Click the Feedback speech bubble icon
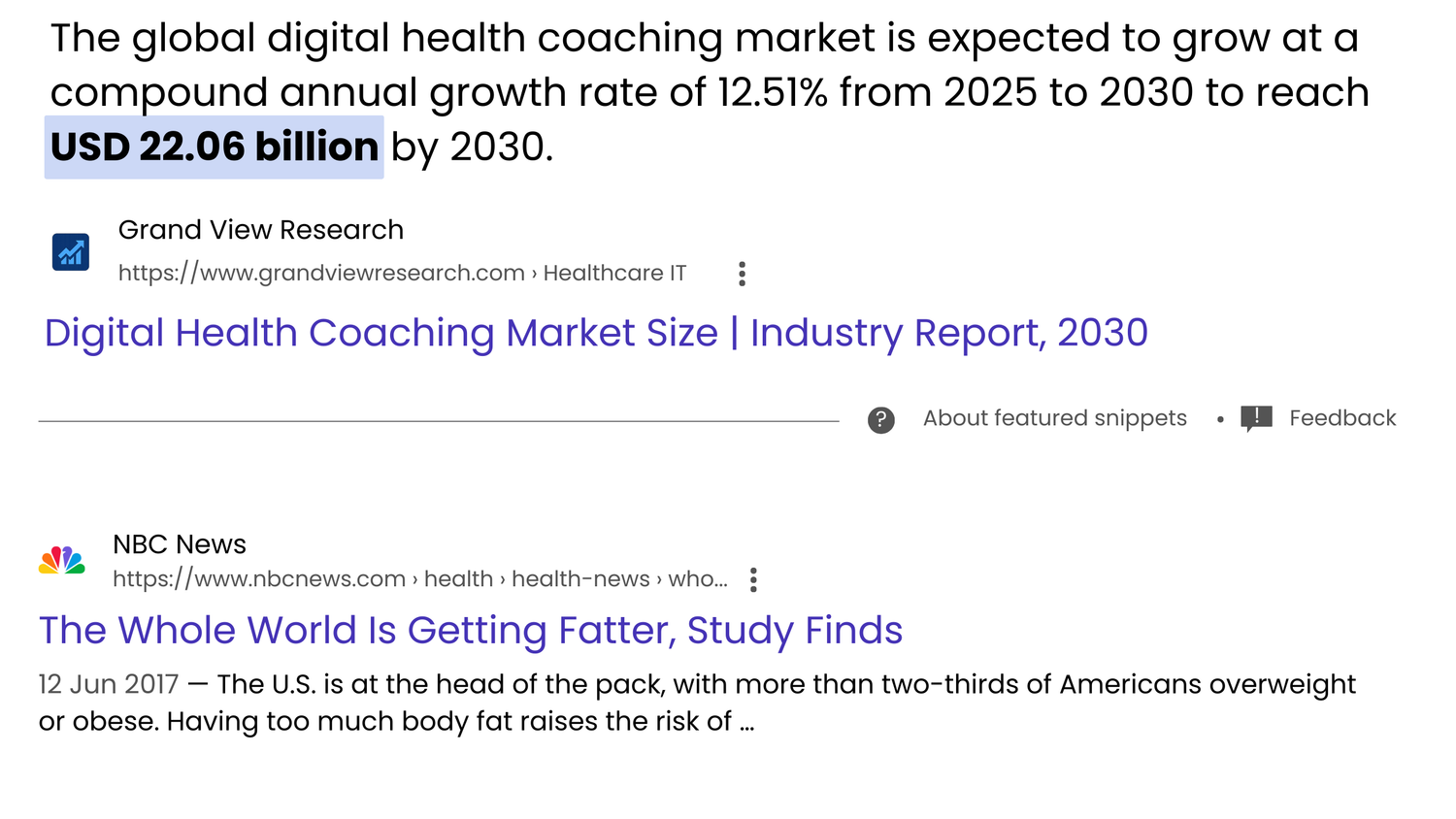 [x=1256, y=418]
